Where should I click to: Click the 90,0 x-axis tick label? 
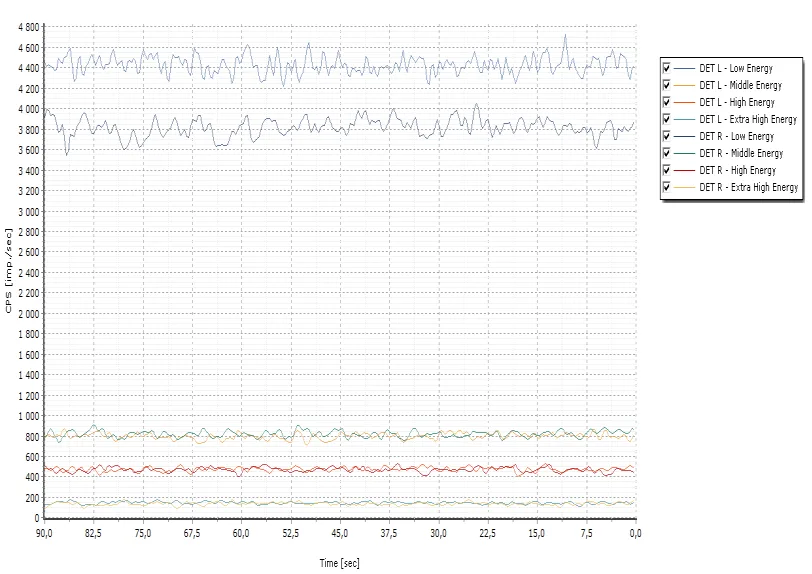click(44, 533)
